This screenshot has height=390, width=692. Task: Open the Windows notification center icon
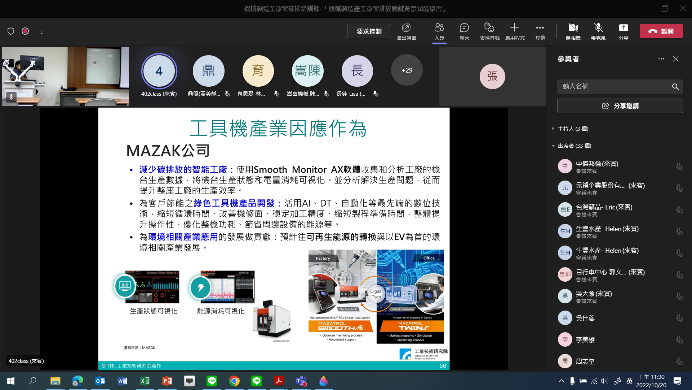click(677, 381)
